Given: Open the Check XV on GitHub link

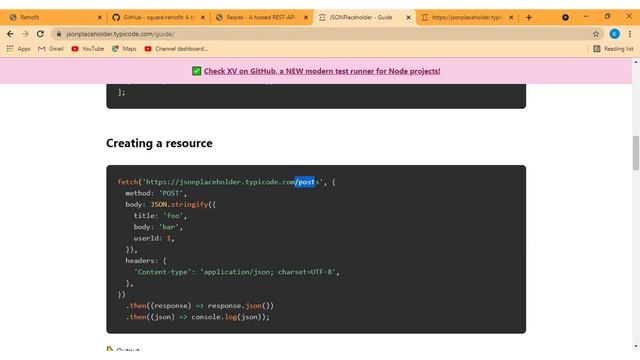Looking at the screenshot, I should [322, 71].
